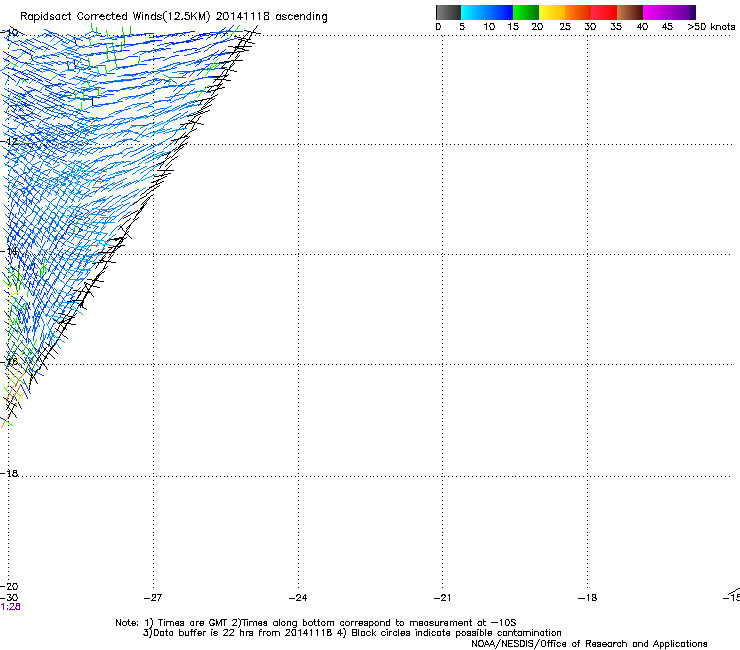Viewport: 740px width, 650px height.
Task: Pick the brown 35-40 knots legend swatch
Action: click(x=630, y=12)
